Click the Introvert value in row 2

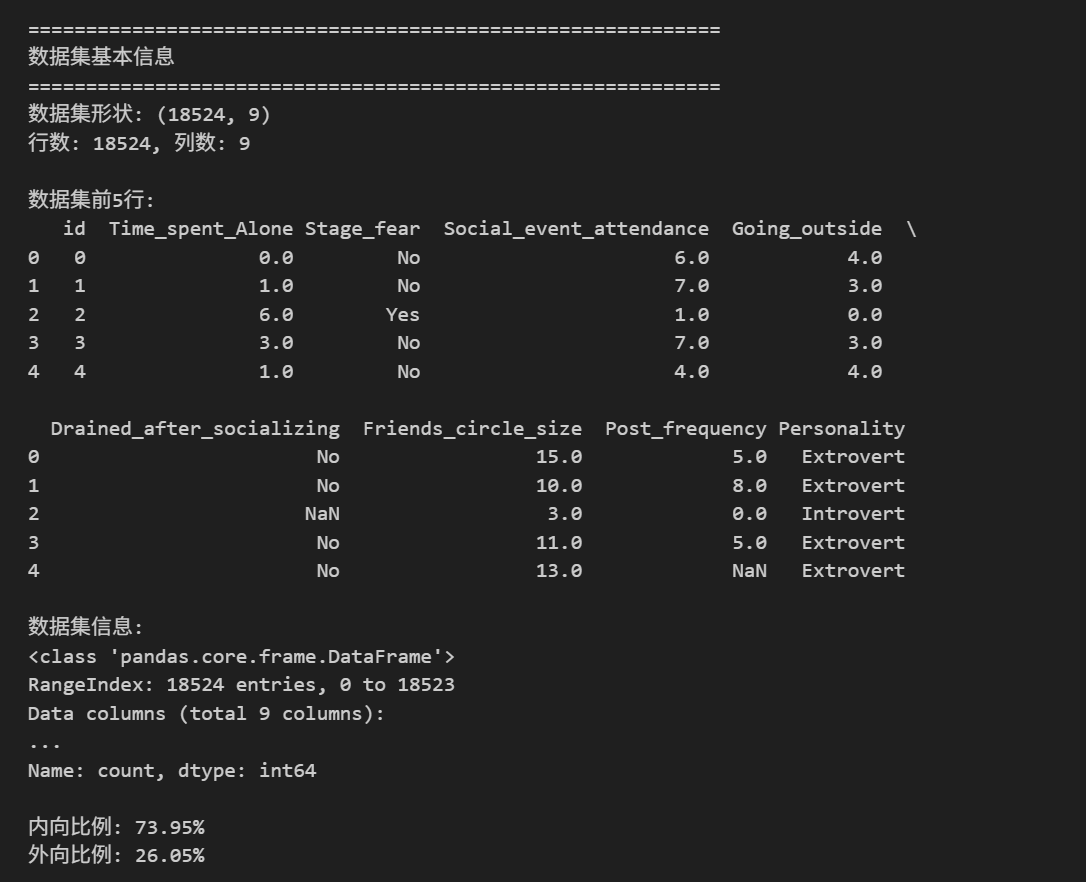tap(853, 514)
